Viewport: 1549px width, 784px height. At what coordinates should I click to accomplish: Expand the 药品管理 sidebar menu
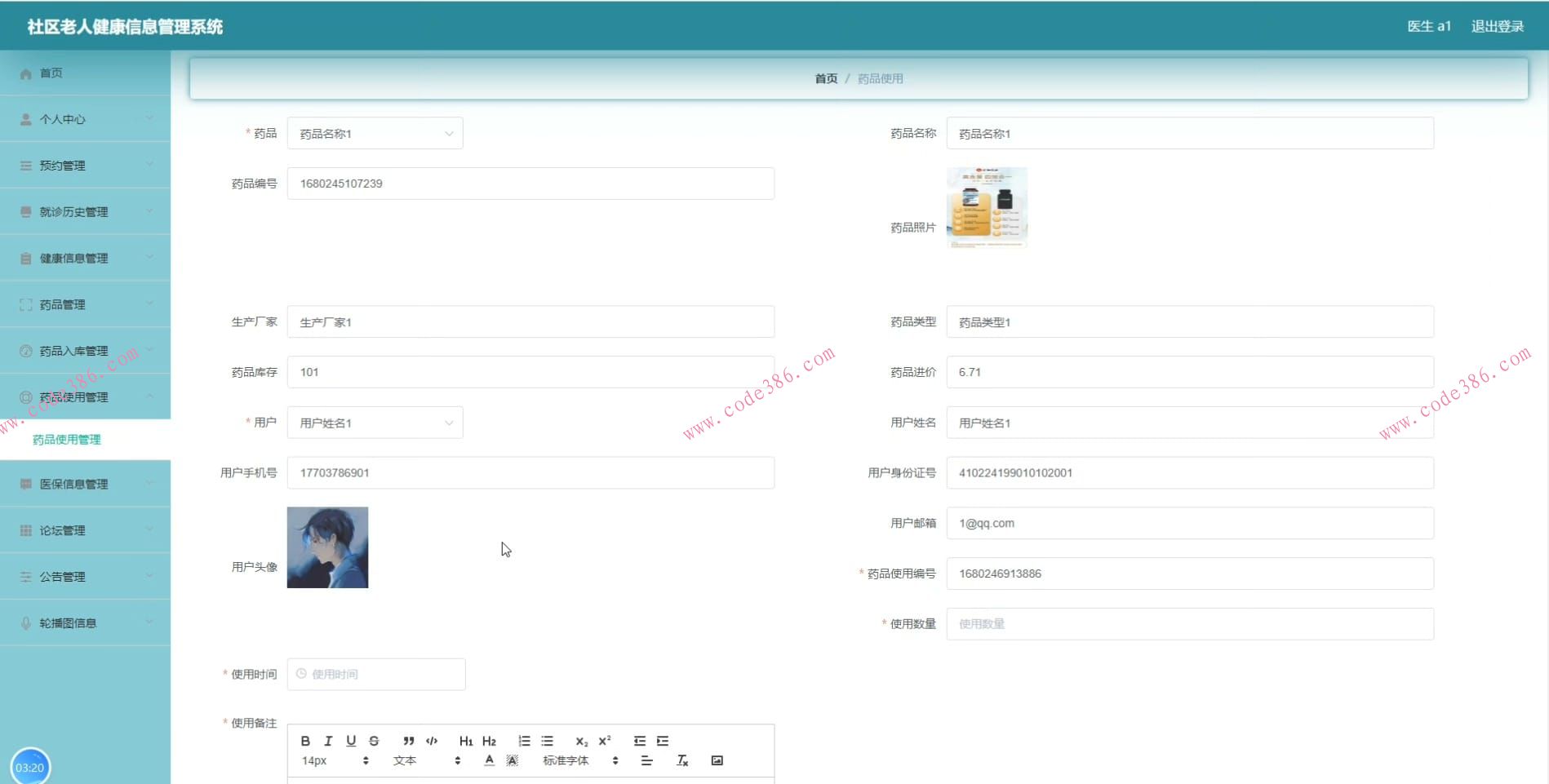(x=85, y=304)
